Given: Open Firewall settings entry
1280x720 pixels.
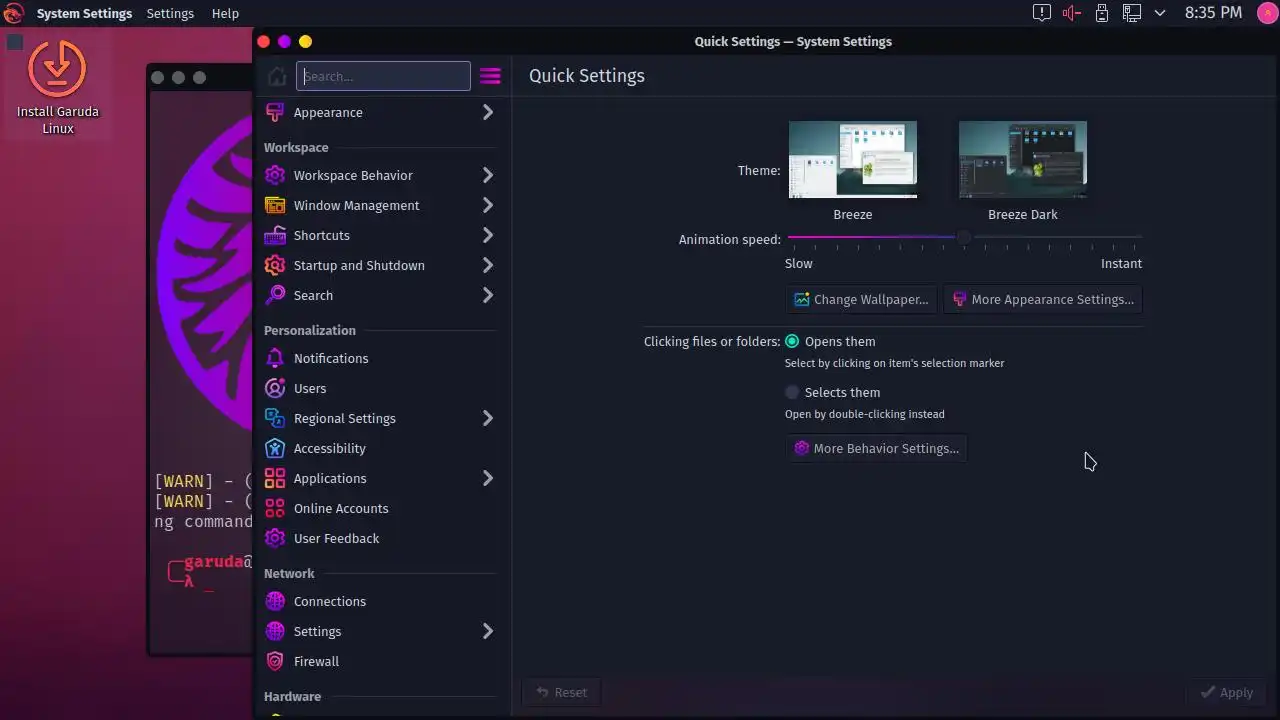Looking at the screenshot, I should [380, 661].
